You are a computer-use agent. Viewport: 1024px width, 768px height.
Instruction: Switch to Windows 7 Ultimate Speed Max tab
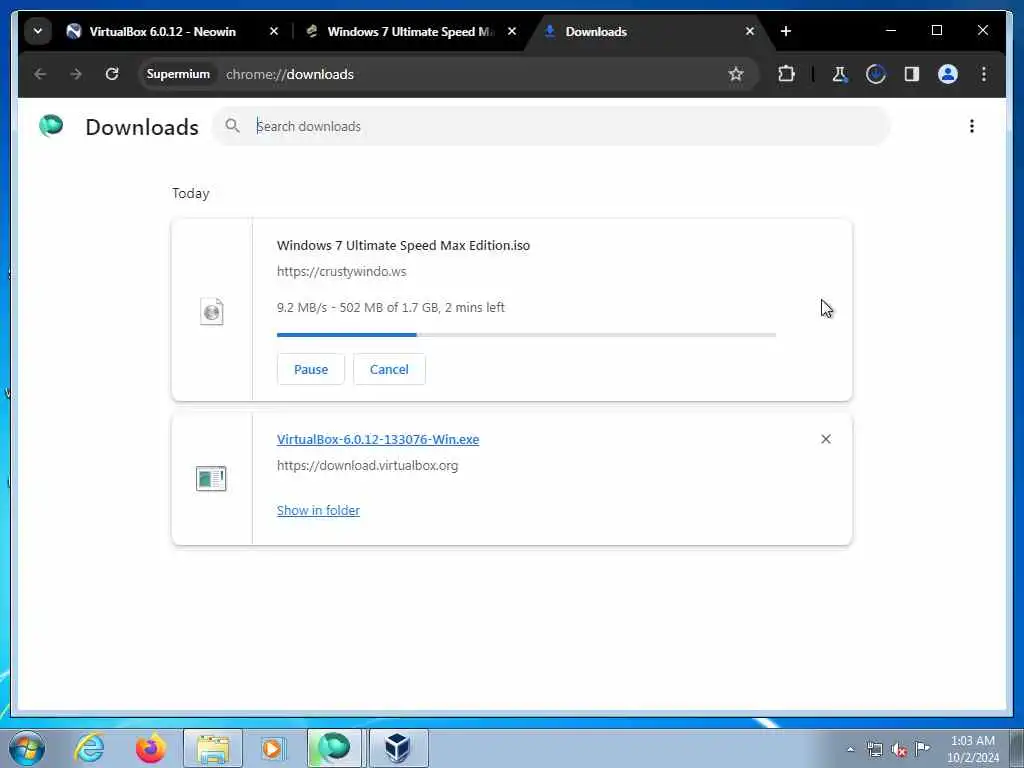tap(410, 31)
